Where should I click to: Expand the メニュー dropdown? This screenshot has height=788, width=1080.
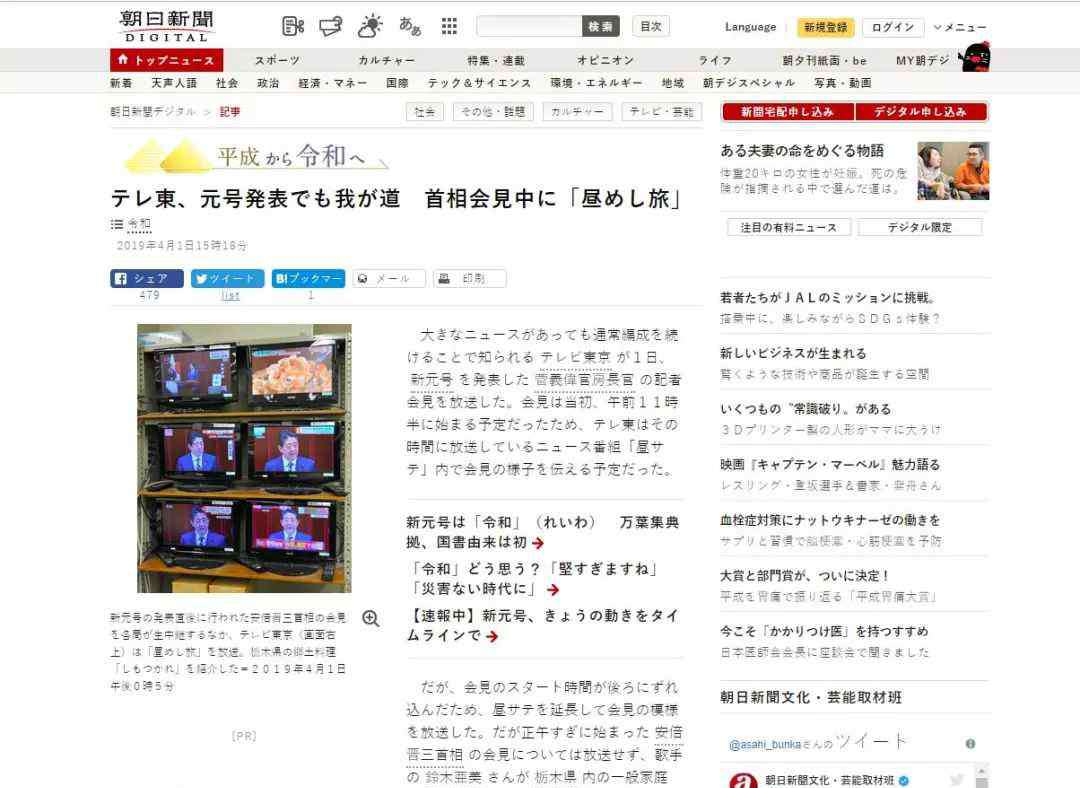pyautogui.click(x=960, y=27)
